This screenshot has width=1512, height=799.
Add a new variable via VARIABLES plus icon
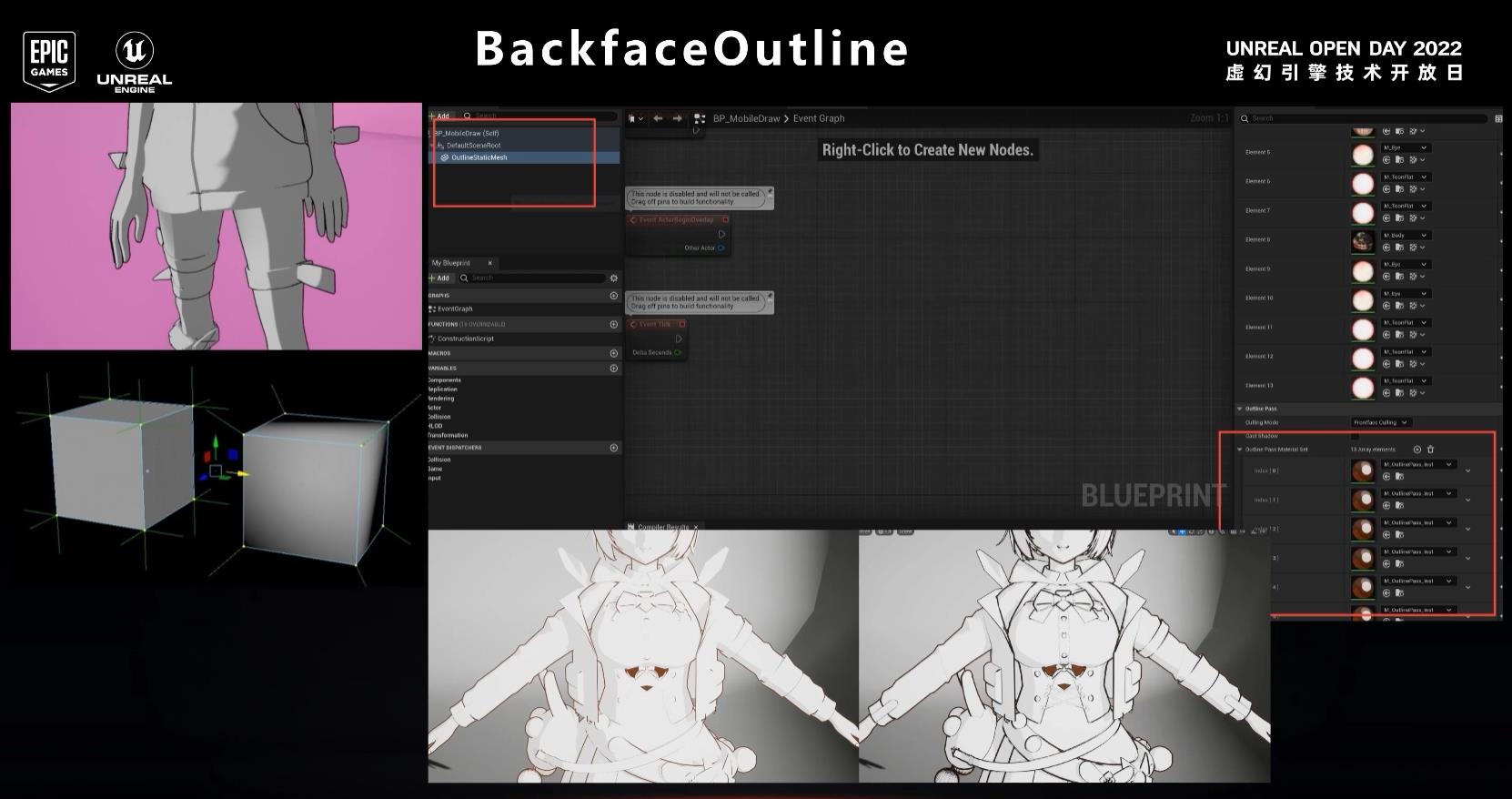[614, 369]
